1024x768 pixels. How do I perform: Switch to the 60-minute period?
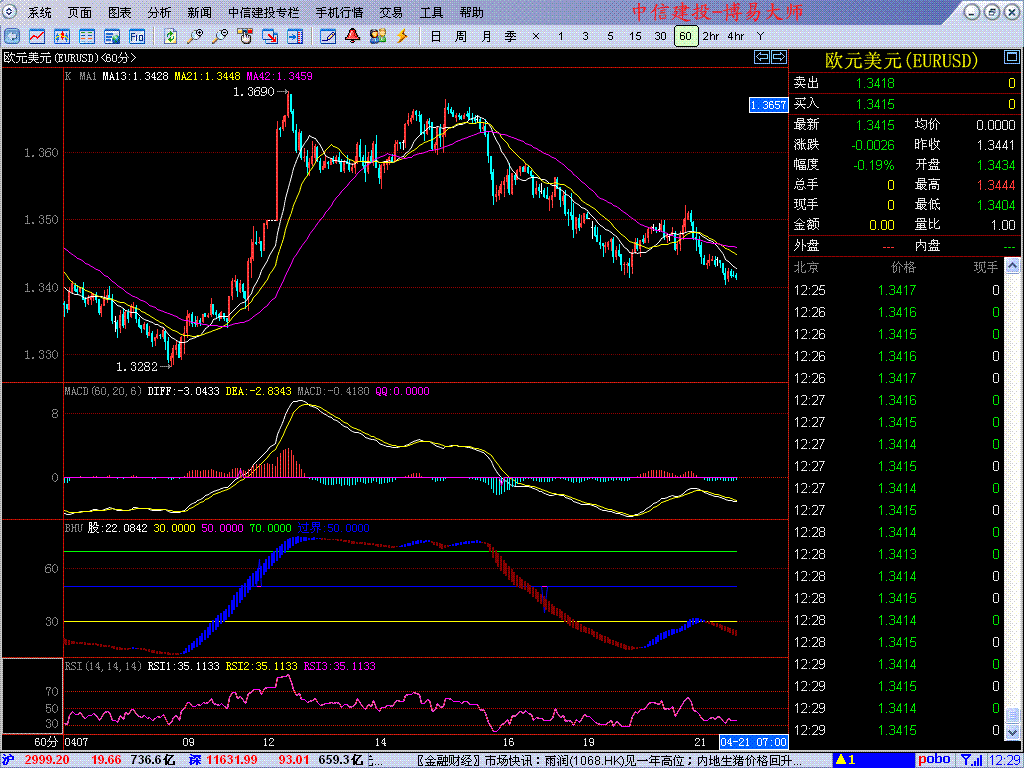coord(685,36)
